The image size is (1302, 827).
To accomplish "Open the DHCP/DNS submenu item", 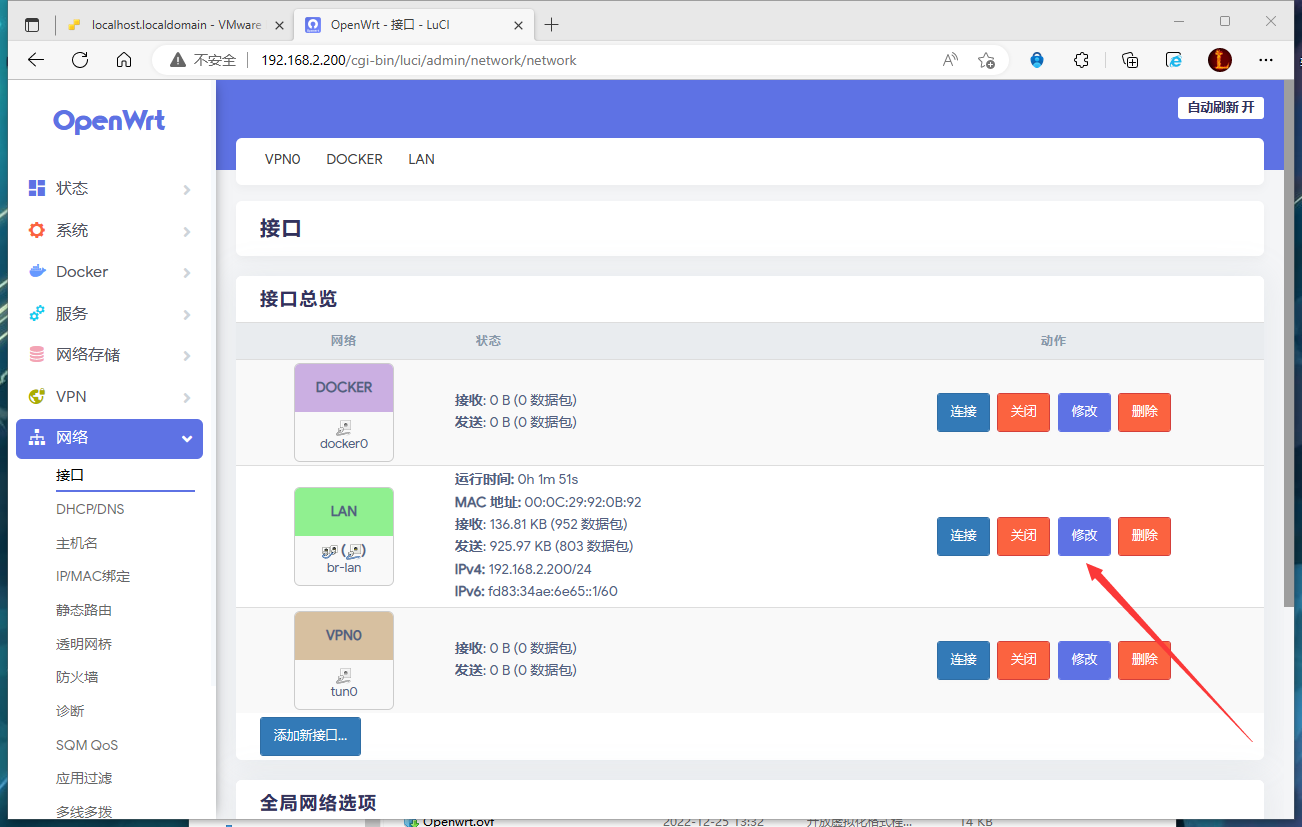I will point(90,509).
